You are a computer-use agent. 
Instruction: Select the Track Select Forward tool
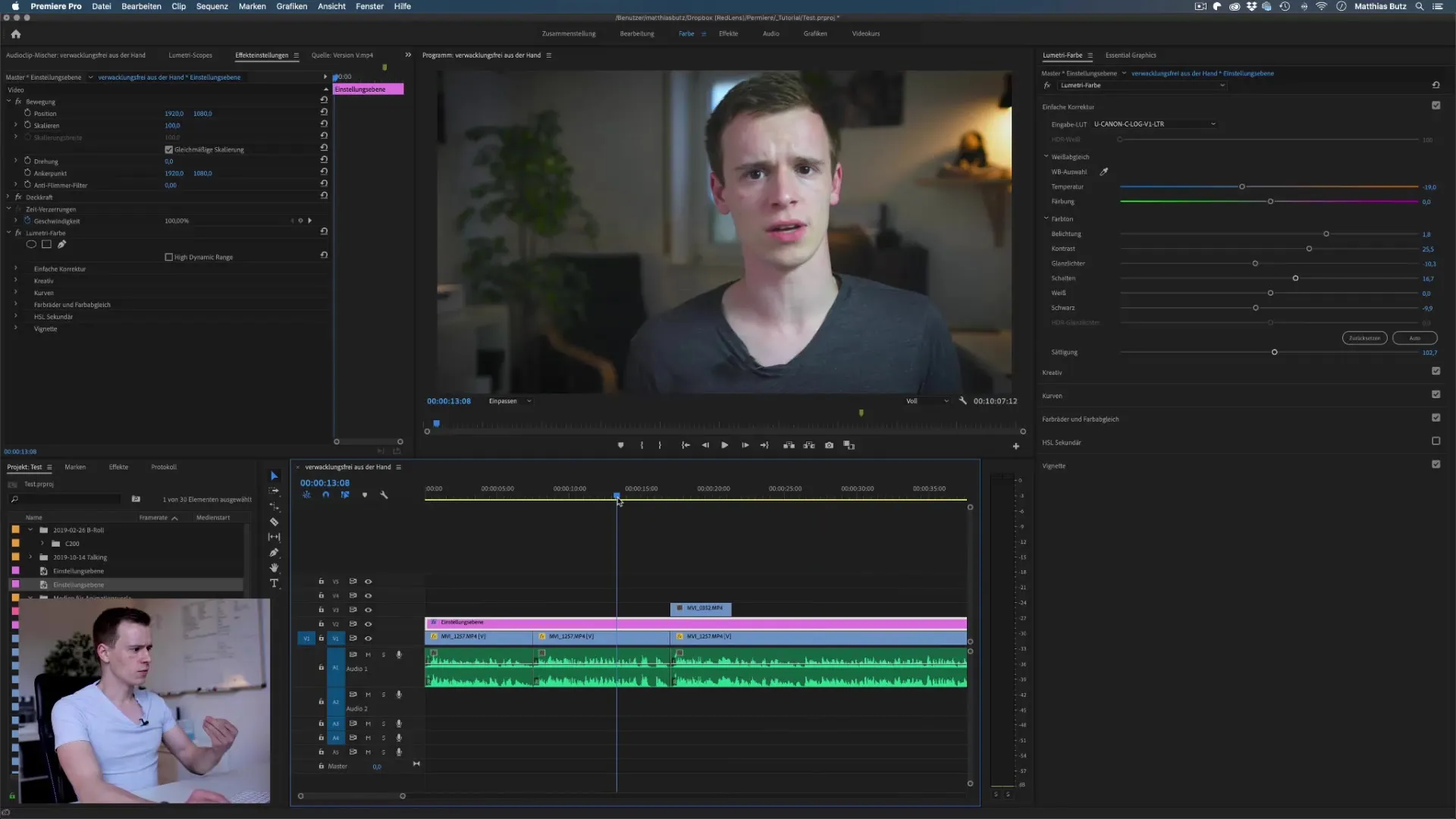pos(275,491)
